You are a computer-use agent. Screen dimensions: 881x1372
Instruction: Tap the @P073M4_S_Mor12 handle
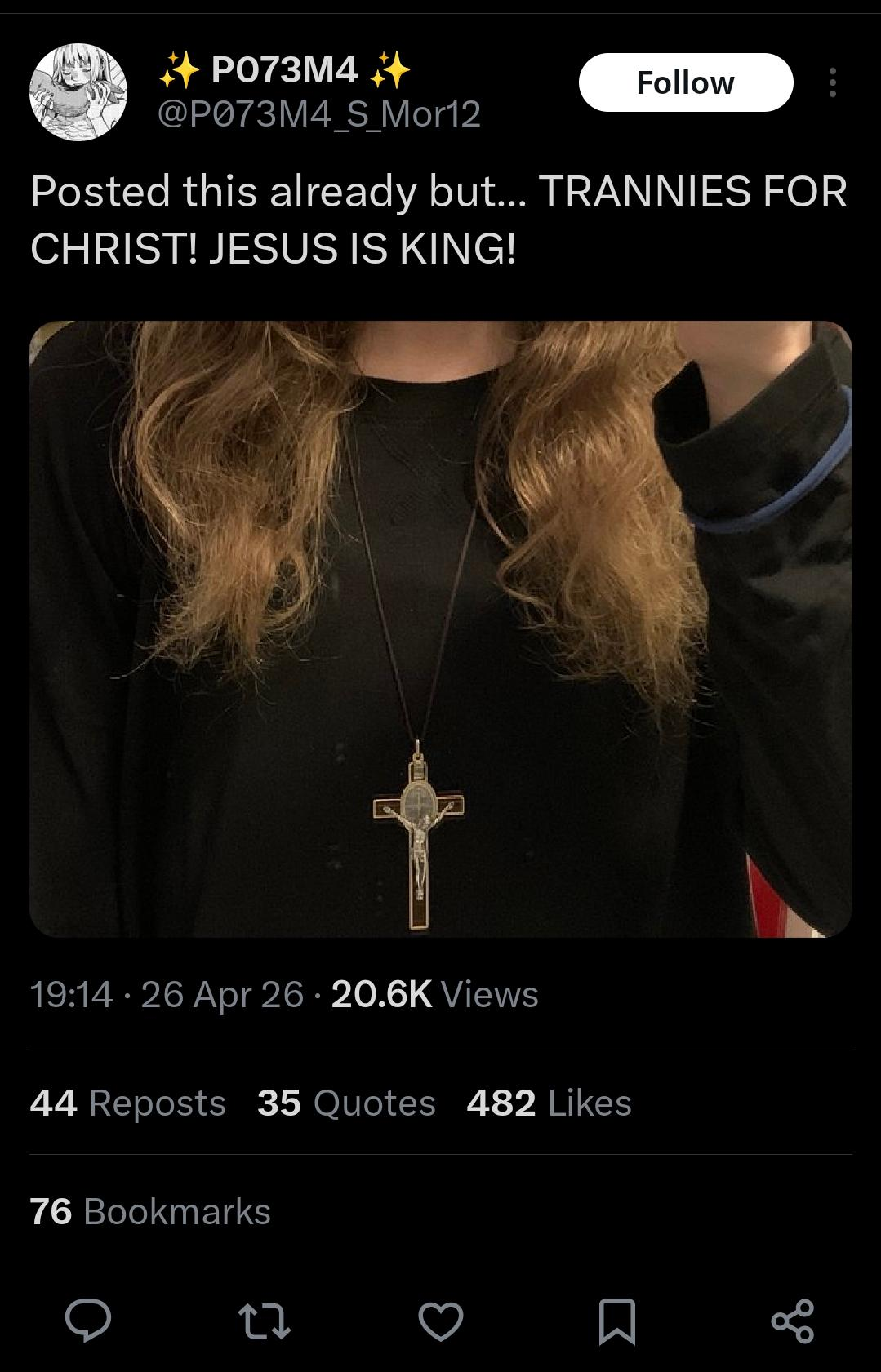(x=318, y=114)
